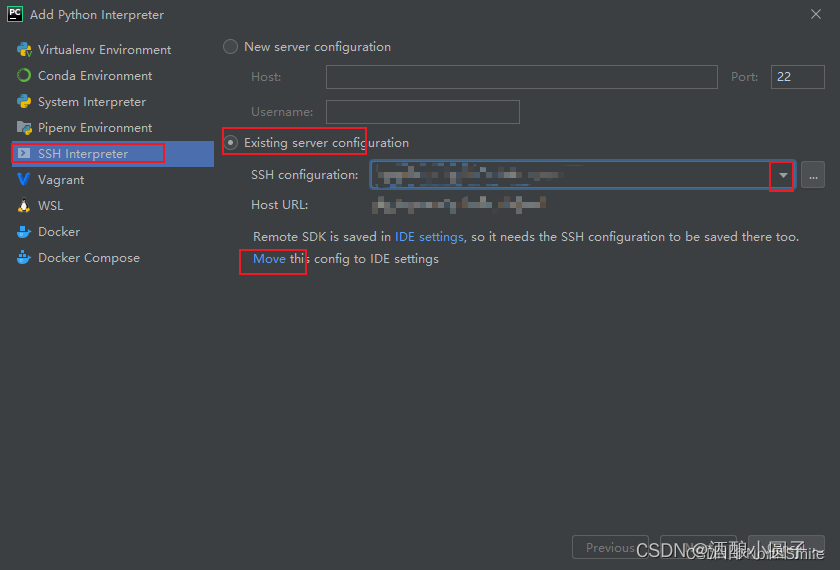Enable New server configuration radio button
This screenshot has height=570, width=840.
click(230, 47)
